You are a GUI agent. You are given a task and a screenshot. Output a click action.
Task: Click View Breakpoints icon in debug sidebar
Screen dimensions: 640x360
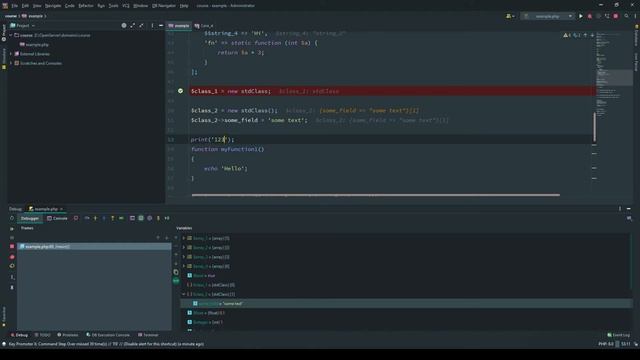(x=12, y=257)
